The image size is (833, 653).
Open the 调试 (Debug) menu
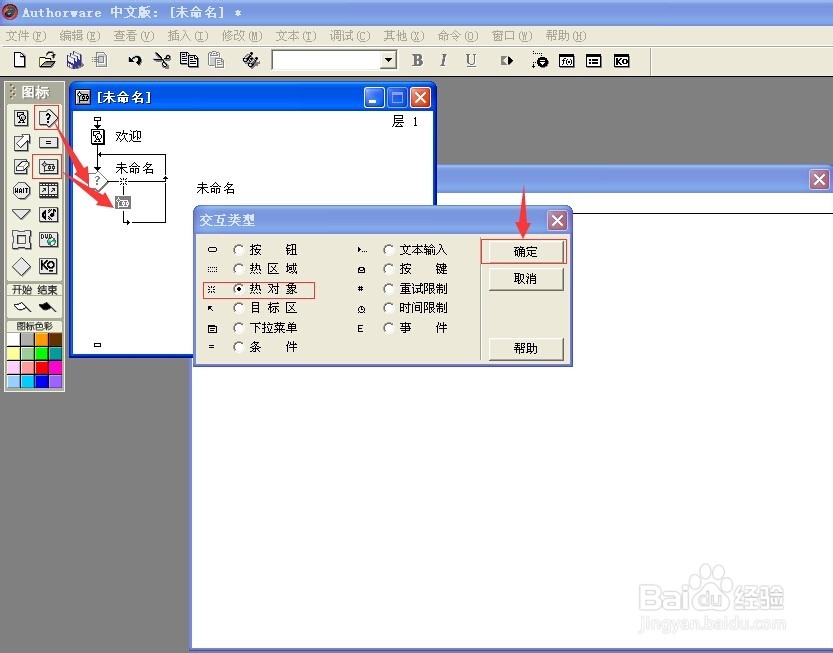[x=349, y=36]
